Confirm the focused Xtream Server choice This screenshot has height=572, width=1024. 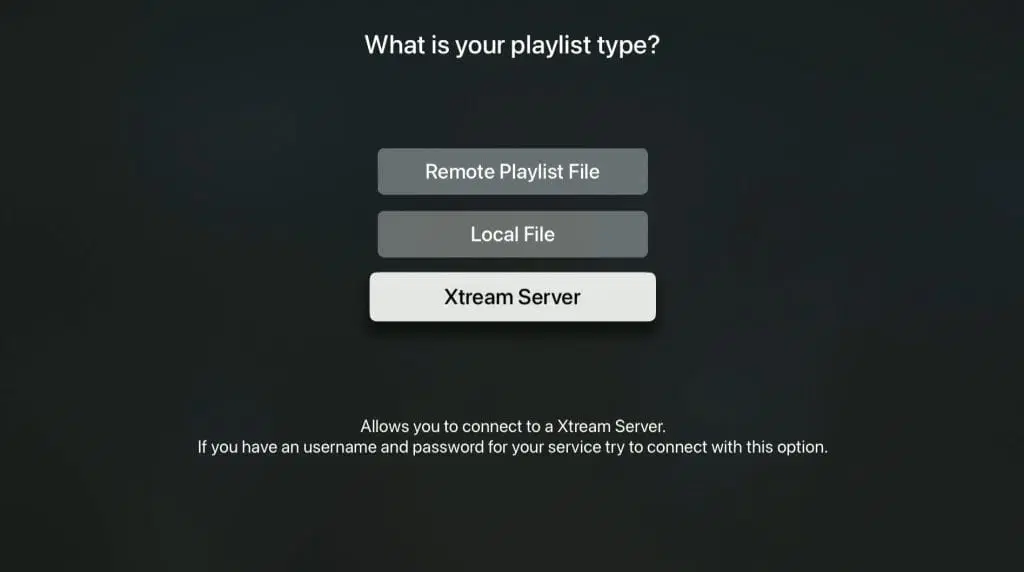513,296
